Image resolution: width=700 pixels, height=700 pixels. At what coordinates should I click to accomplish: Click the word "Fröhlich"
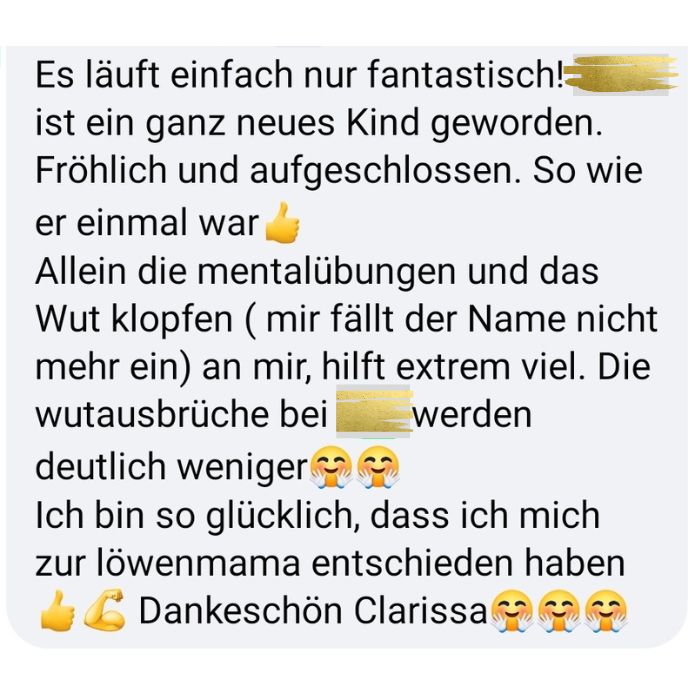click(x=101, y=171)
